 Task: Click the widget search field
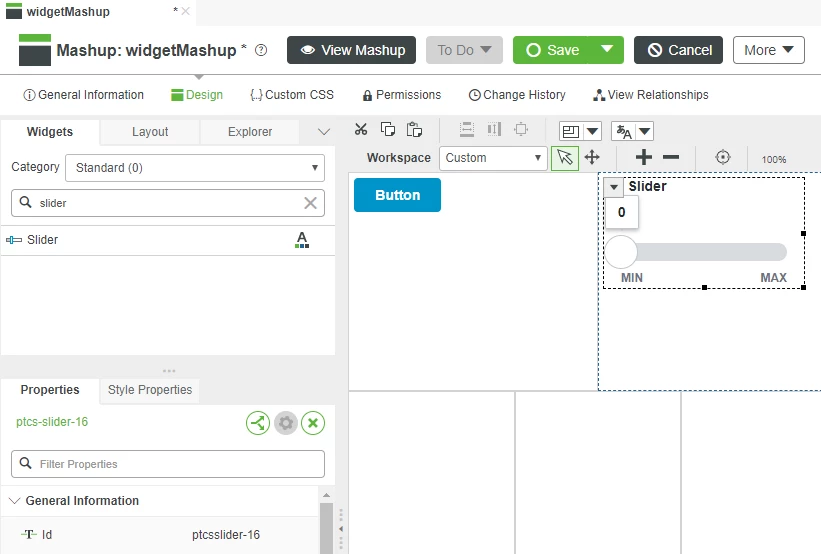[168, 203]
